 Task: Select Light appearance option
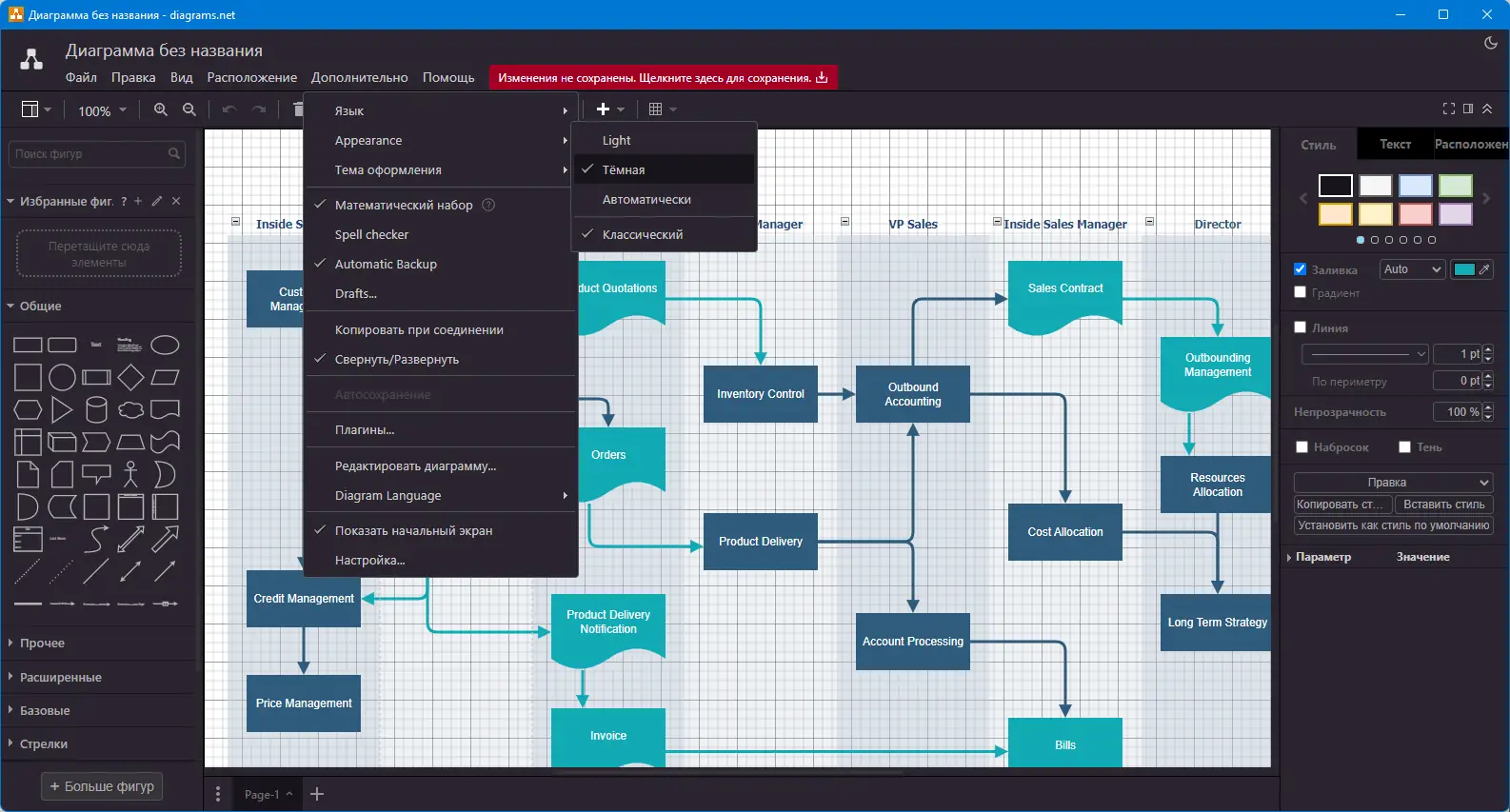664,140
